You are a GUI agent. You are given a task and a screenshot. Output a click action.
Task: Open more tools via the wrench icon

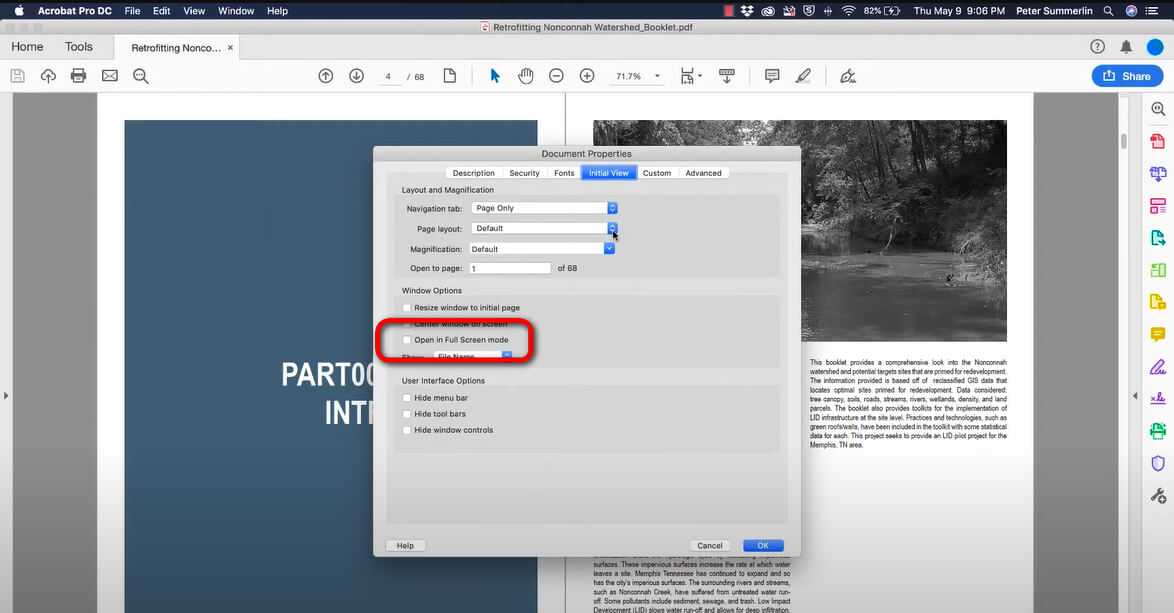click(1156, 495)
